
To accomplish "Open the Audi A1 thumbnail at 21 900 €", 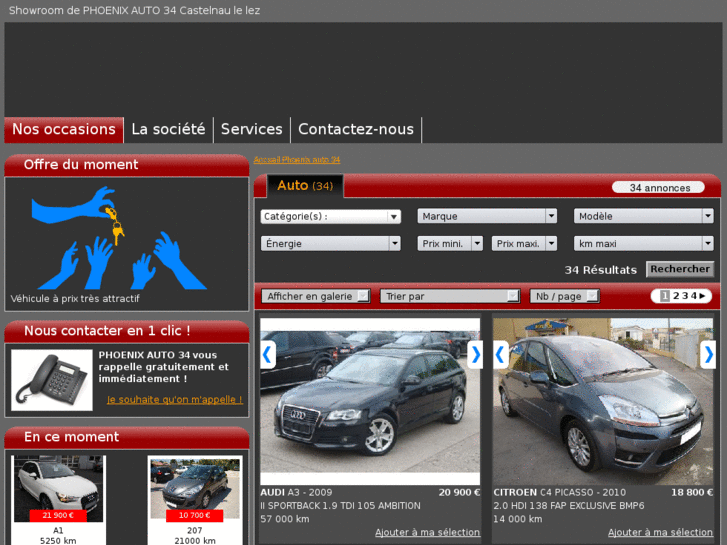I will [x=58, y=488].
